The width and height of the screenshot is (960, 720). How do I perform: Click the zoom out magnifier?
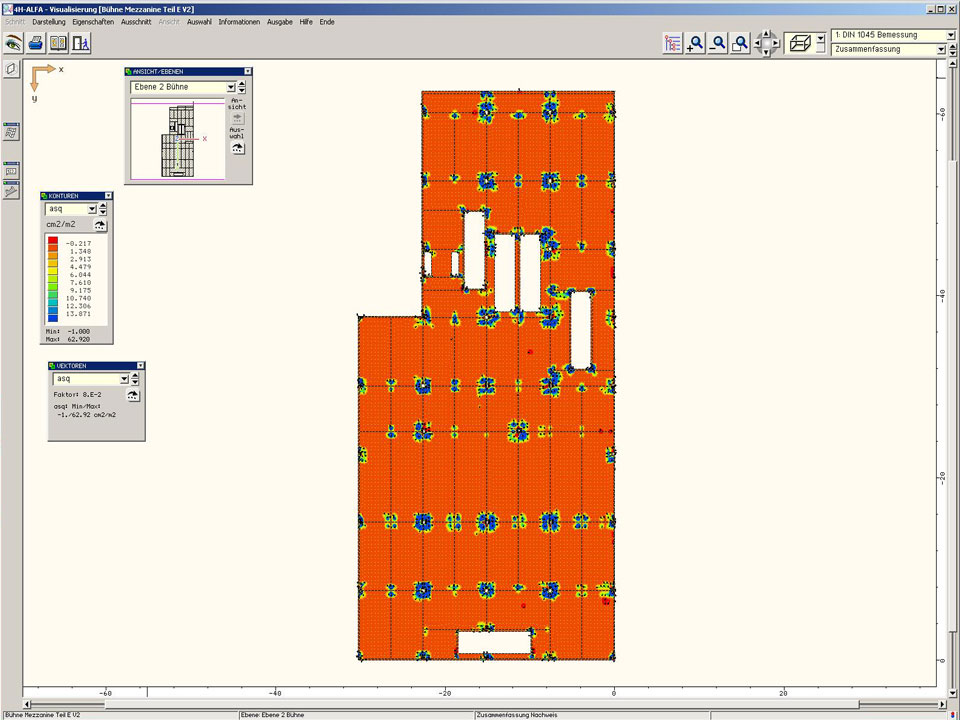(717, 43)
